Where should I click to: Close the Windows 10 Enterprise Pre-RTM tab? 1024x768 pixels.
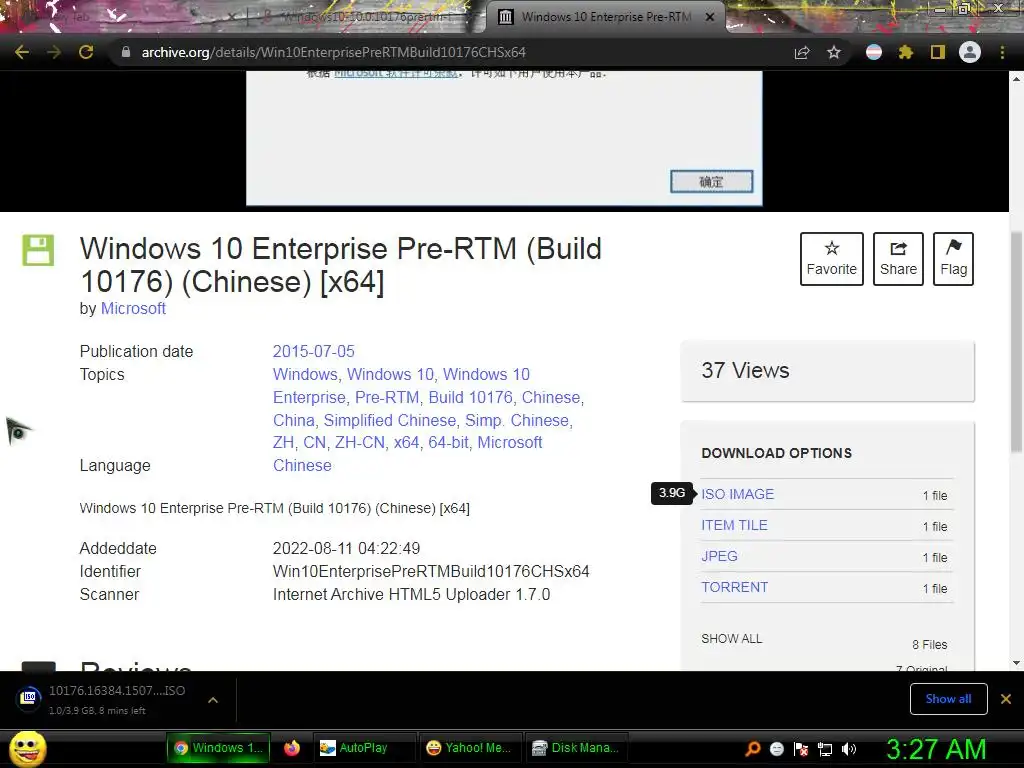click(x=710, y=17)
